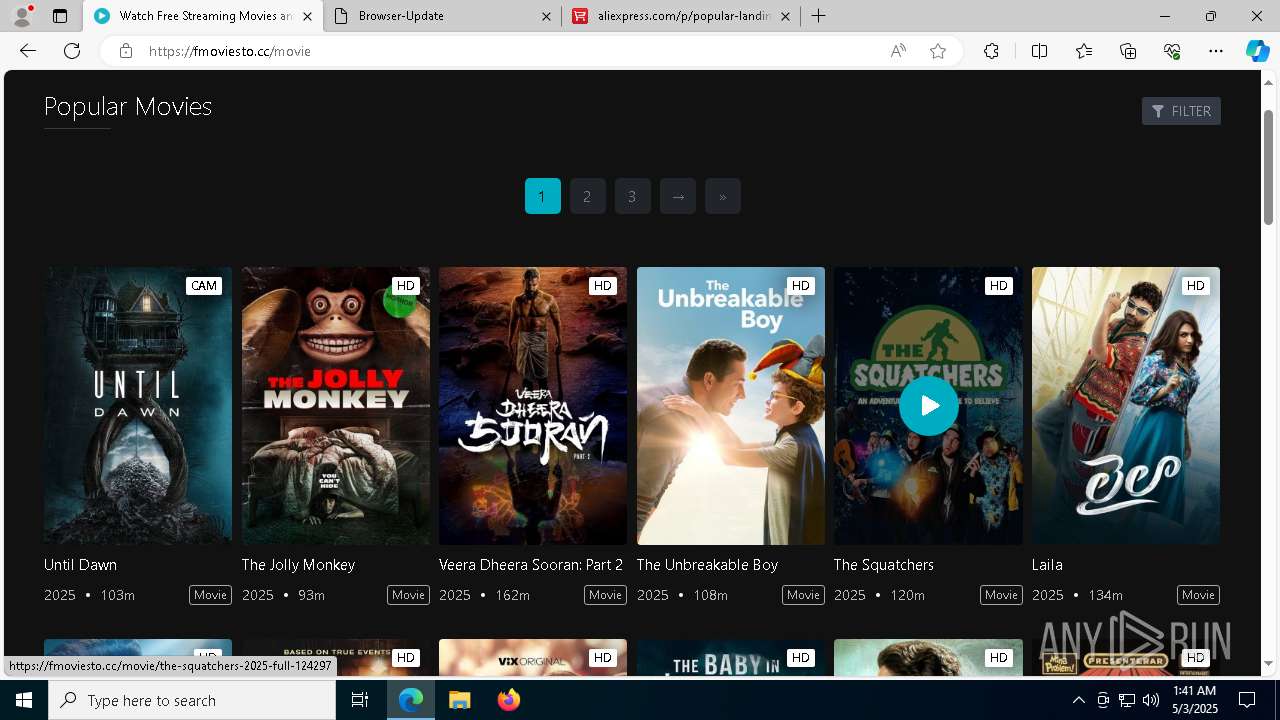
Task: Open The Unbreakable Boy poster
Action: click(x=731, y=405)
